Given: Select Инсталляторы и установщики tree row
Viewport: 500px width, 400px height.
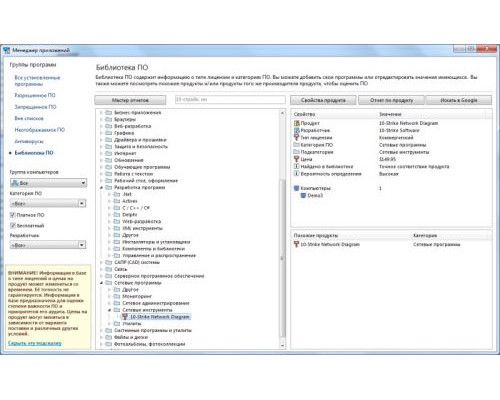Looking at the screenshot, I should point(156,242).
